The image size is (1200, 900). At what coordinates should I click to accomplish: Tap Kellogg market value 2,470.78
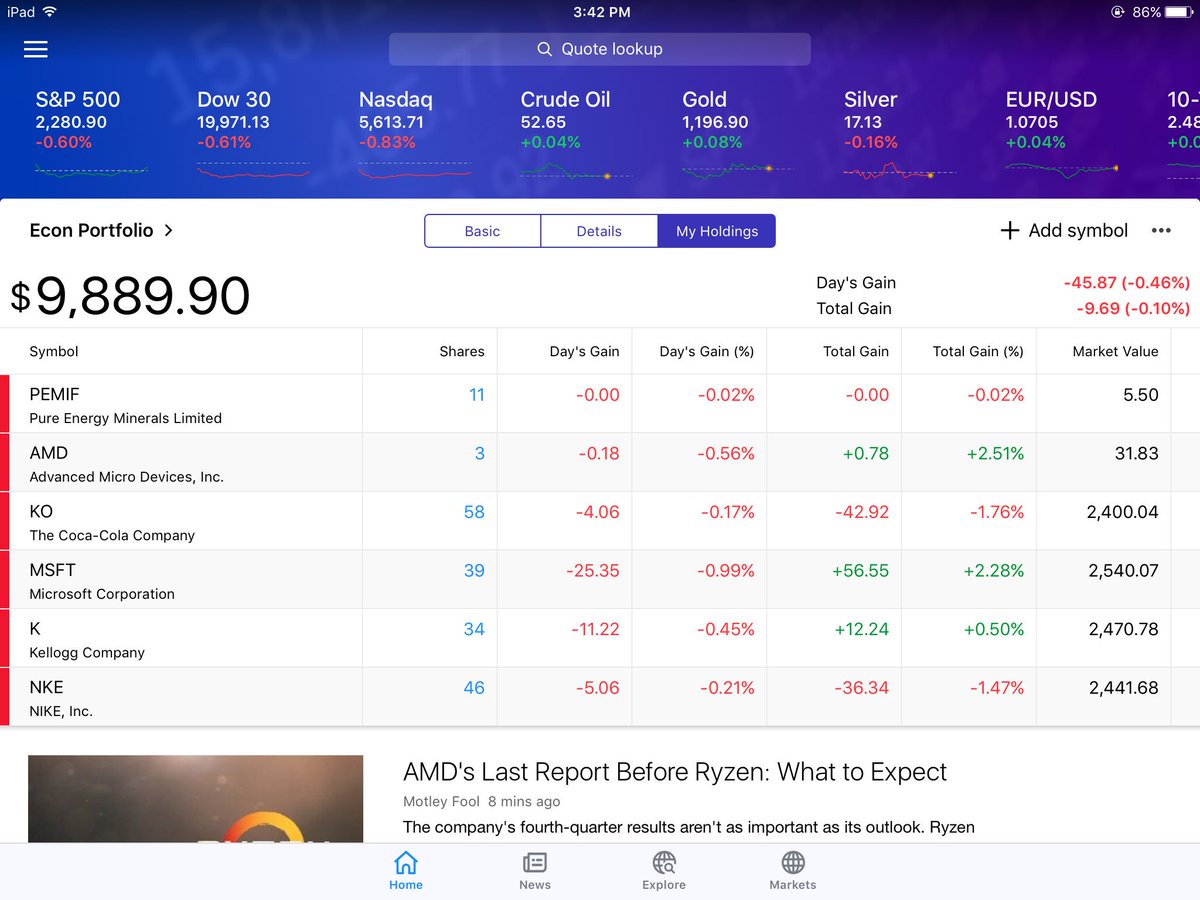[x=1122, y=629]
